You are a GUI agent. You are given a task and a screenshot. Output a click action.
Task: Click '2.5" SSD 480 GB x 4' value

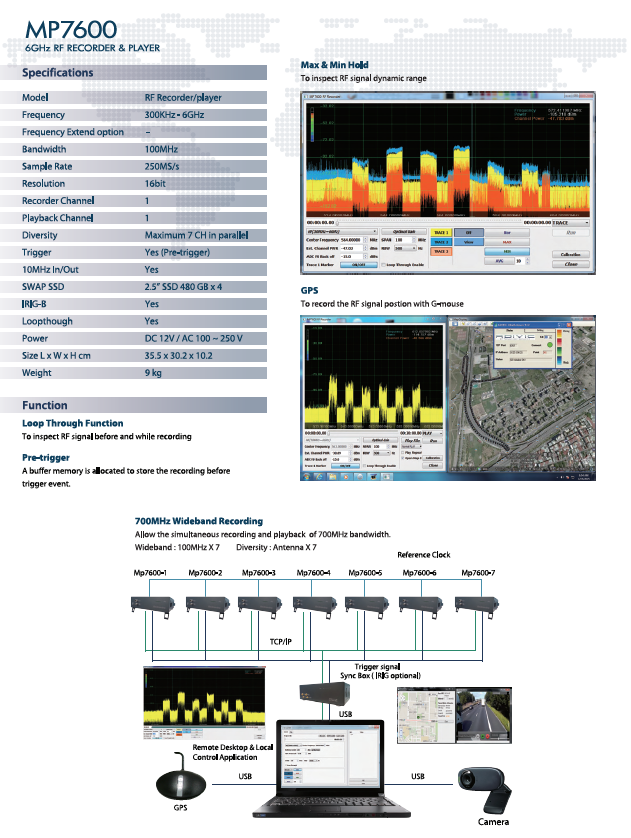click(183, 287)
